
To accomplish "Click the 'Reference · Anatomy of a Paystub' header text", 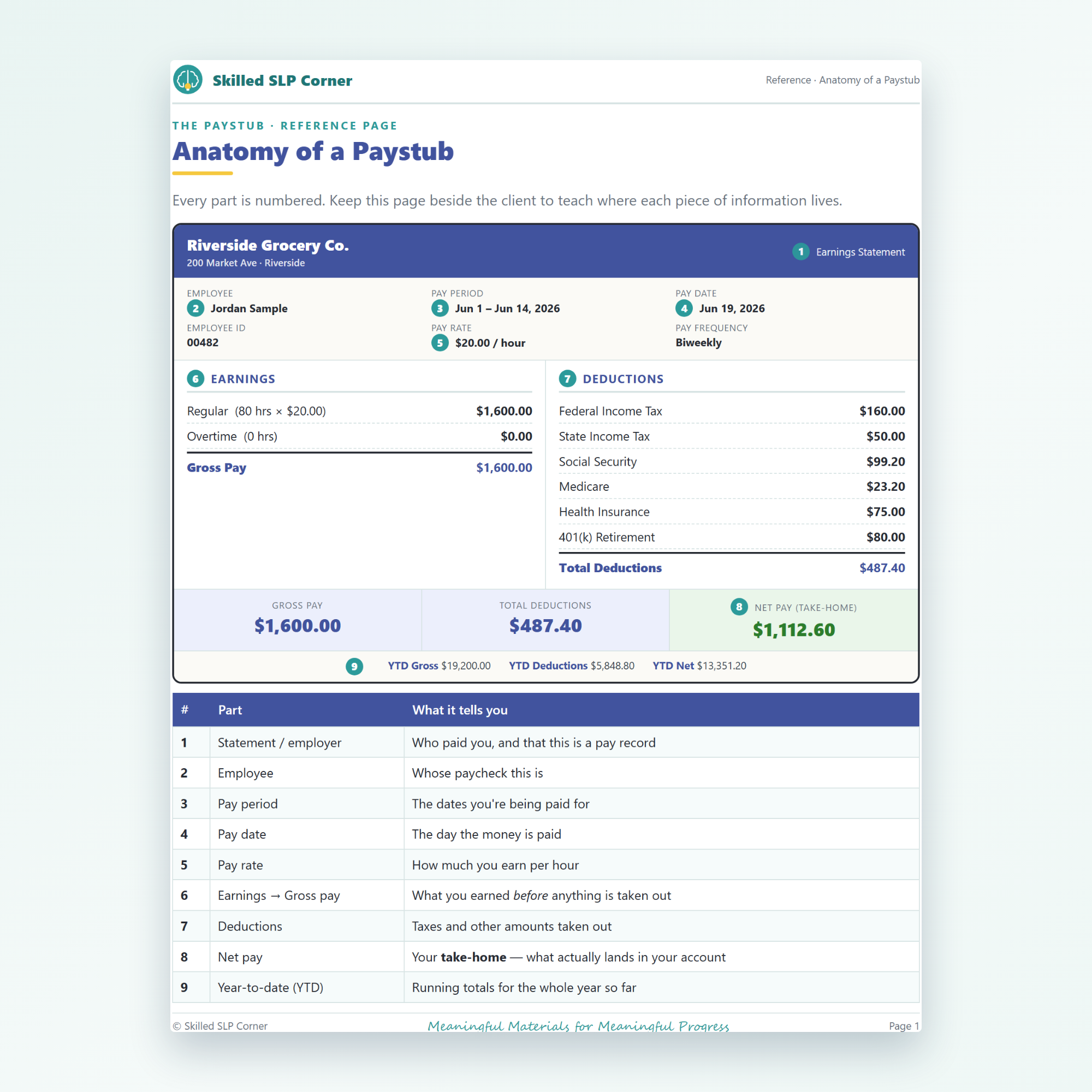I will 842,80.
